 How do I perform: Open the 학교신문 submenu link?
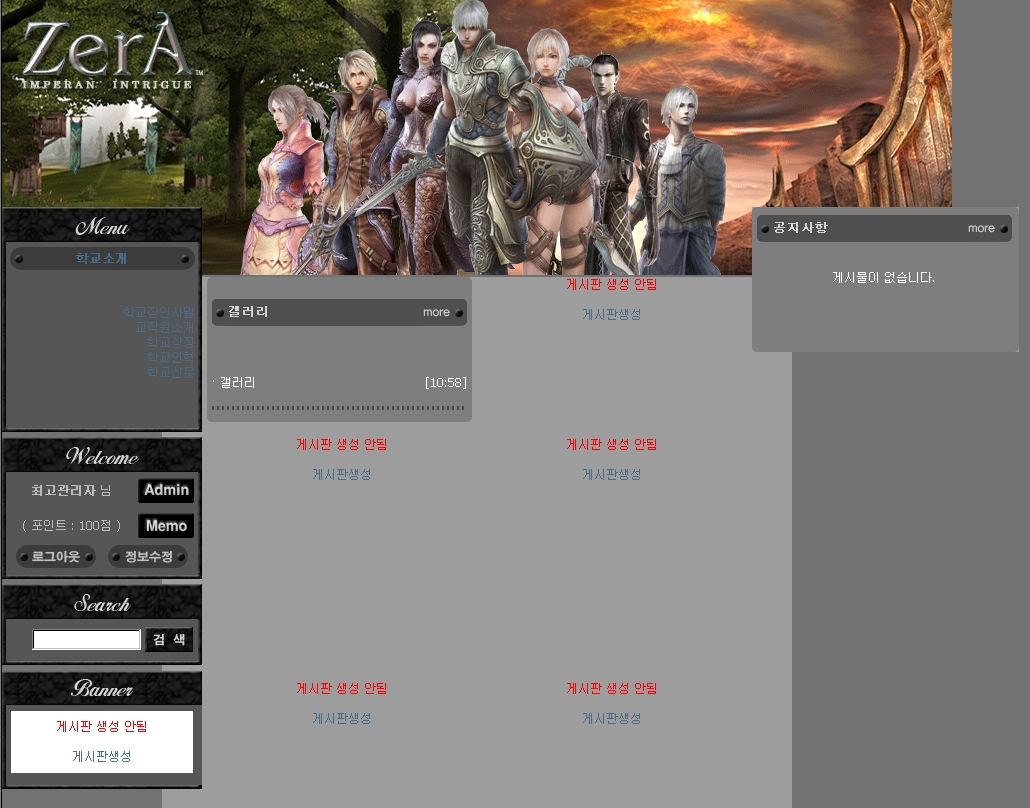pos(170,372)
